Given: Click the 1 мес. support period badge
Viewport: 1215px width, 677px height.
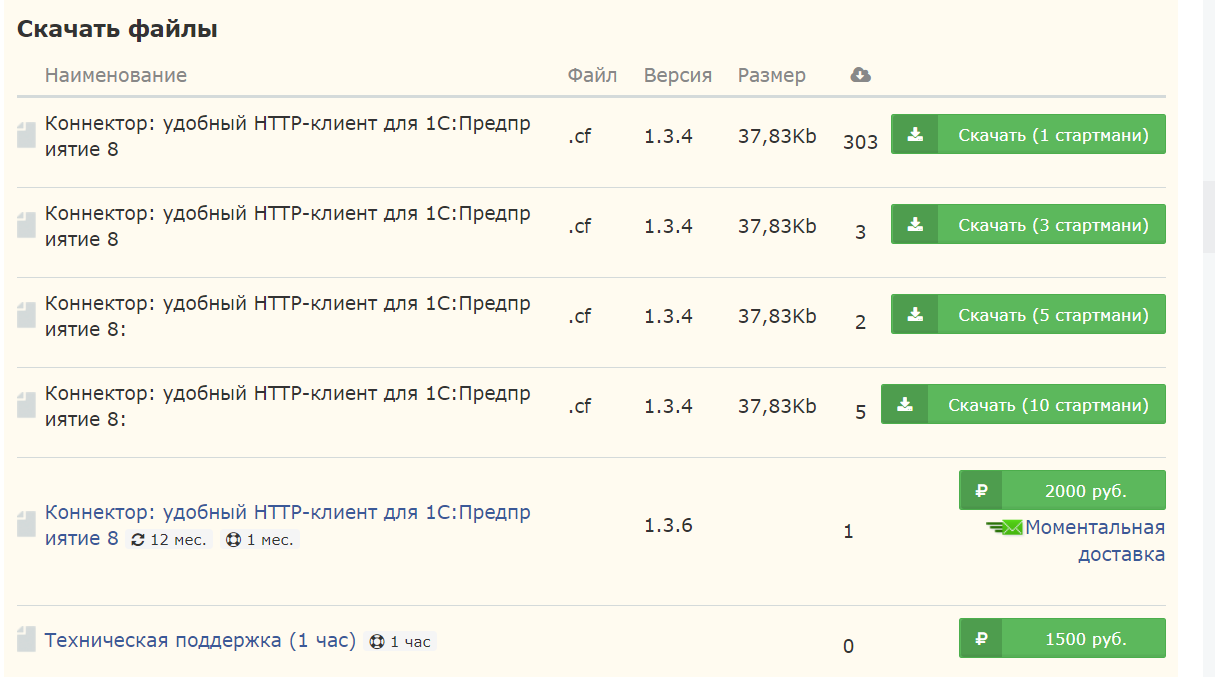Looking at the screenshot, I should tap(260, 540).
